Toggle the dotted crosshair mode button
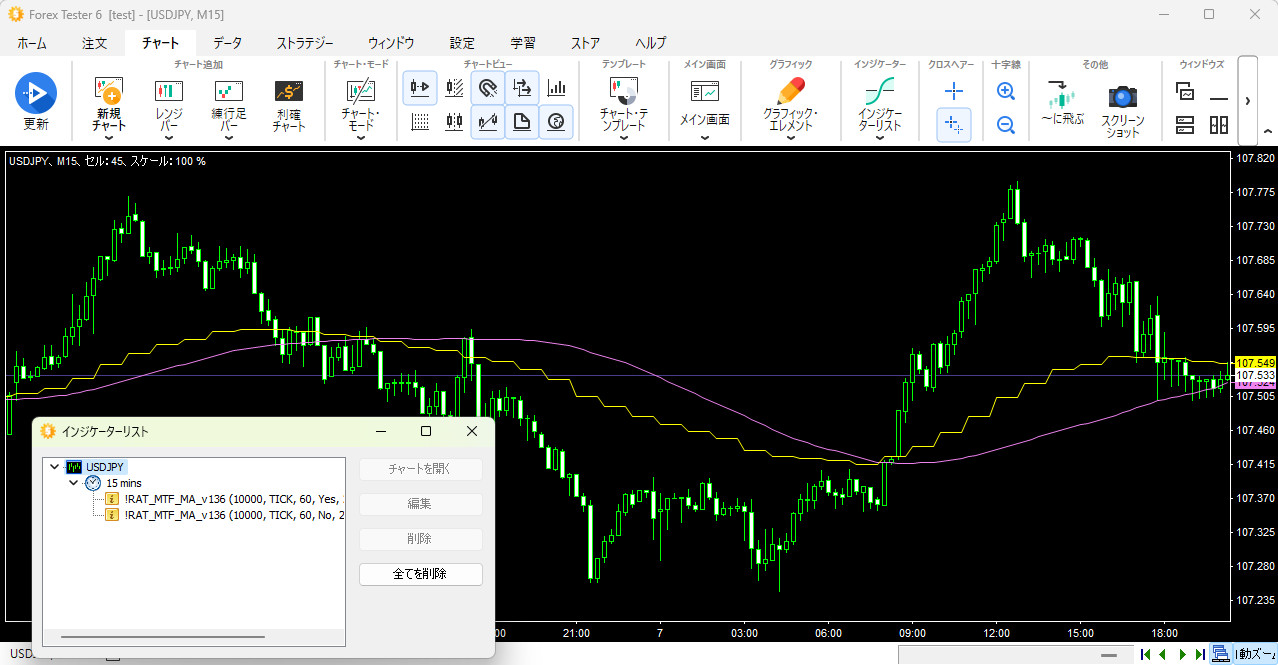Screen dimensions: 1278x665 [x=954, y=125]
